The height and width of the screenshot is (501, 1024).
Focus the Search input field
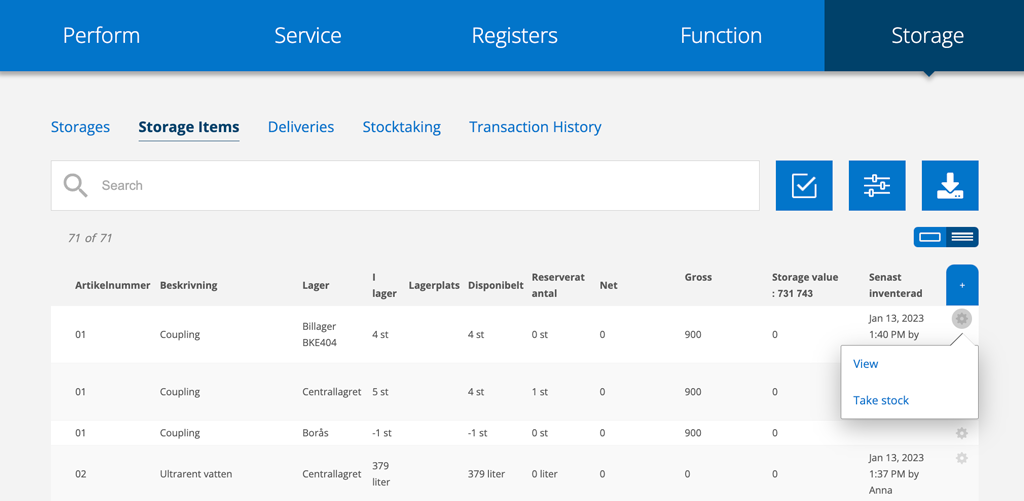coord(406,186)
